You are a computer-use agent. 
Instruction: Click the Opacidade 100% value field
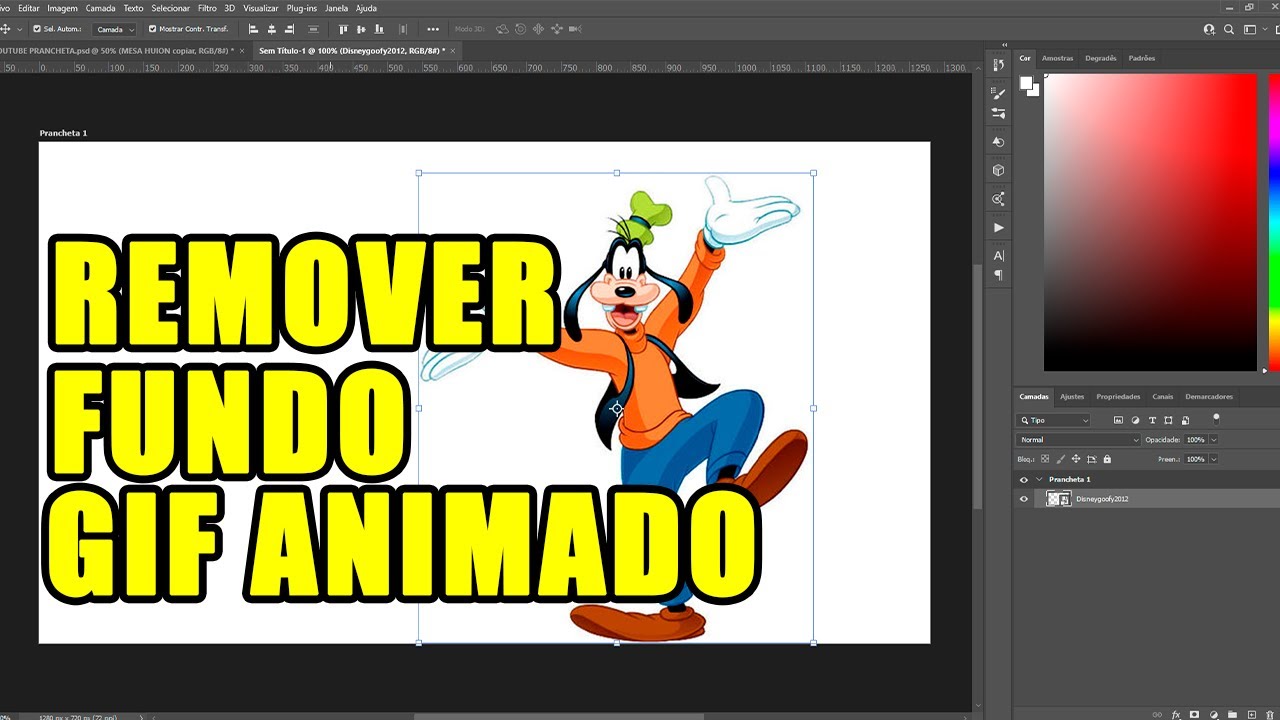[1196, 440]
